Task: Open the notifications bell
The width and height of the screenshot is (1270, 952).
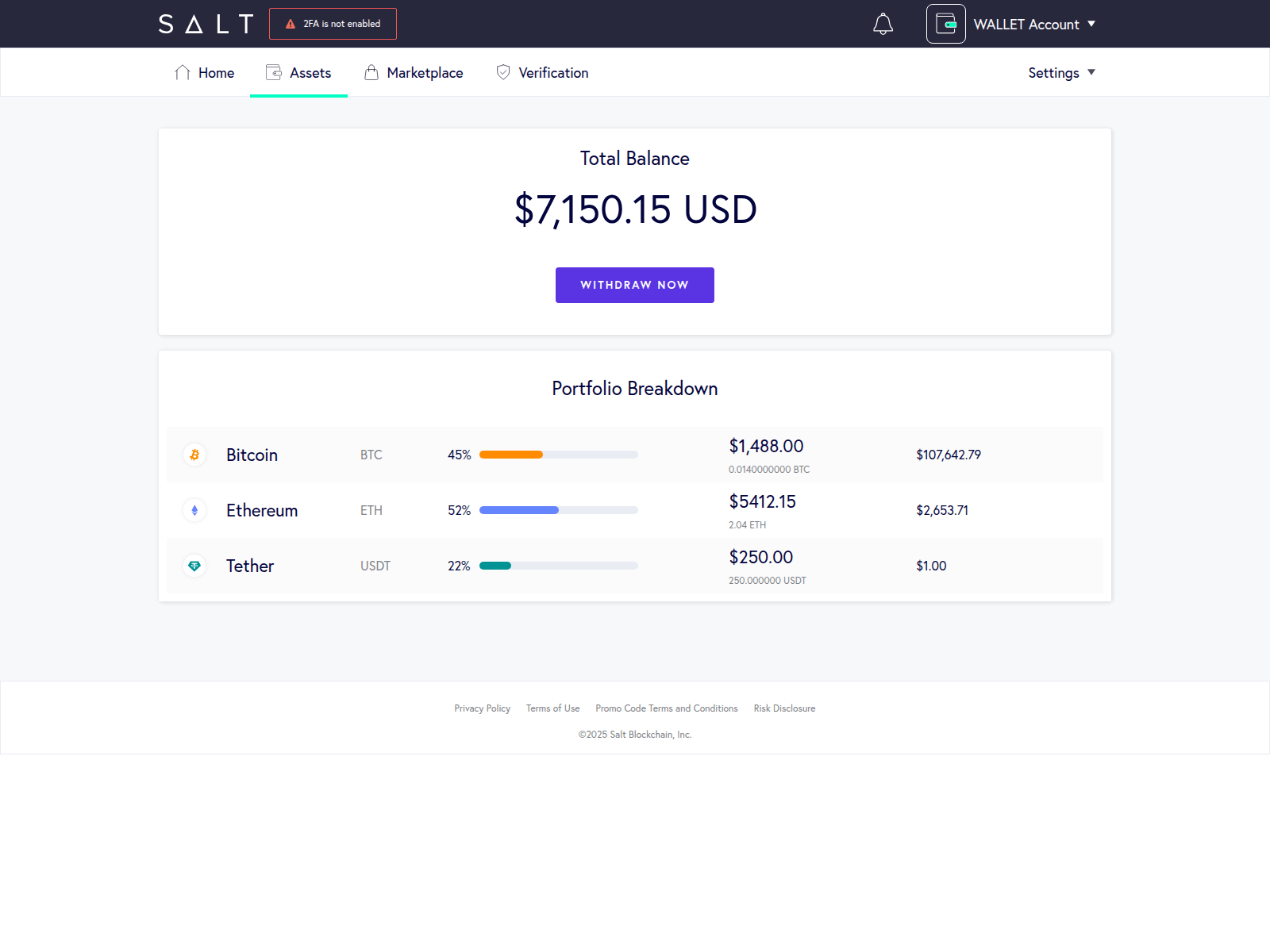Action: click(883, 24)
